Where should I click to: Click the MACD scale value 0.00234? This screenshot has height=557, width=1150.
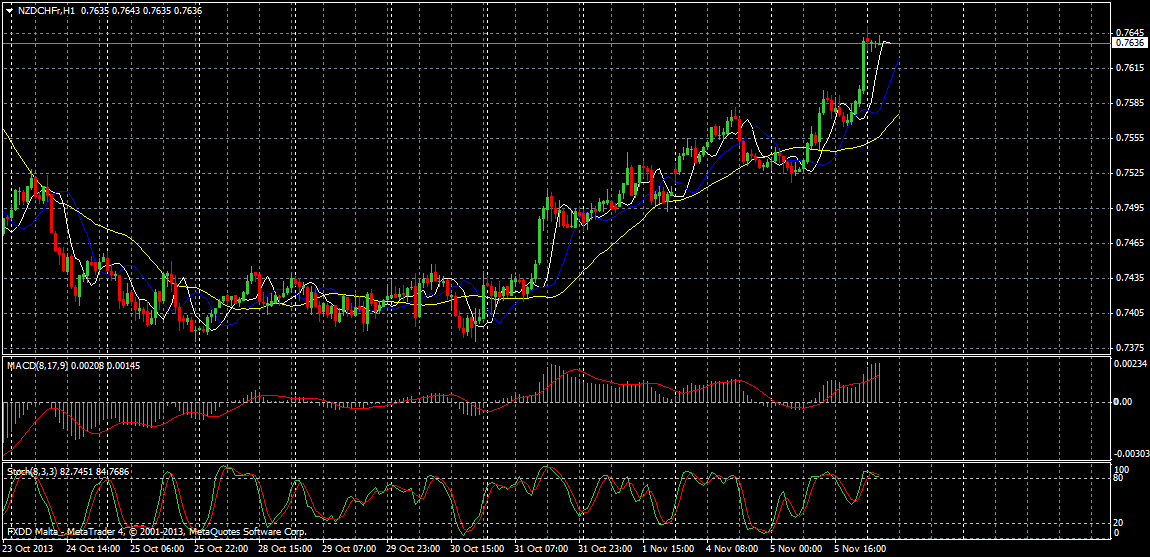pyautogui.click(x=1132, y=364)
